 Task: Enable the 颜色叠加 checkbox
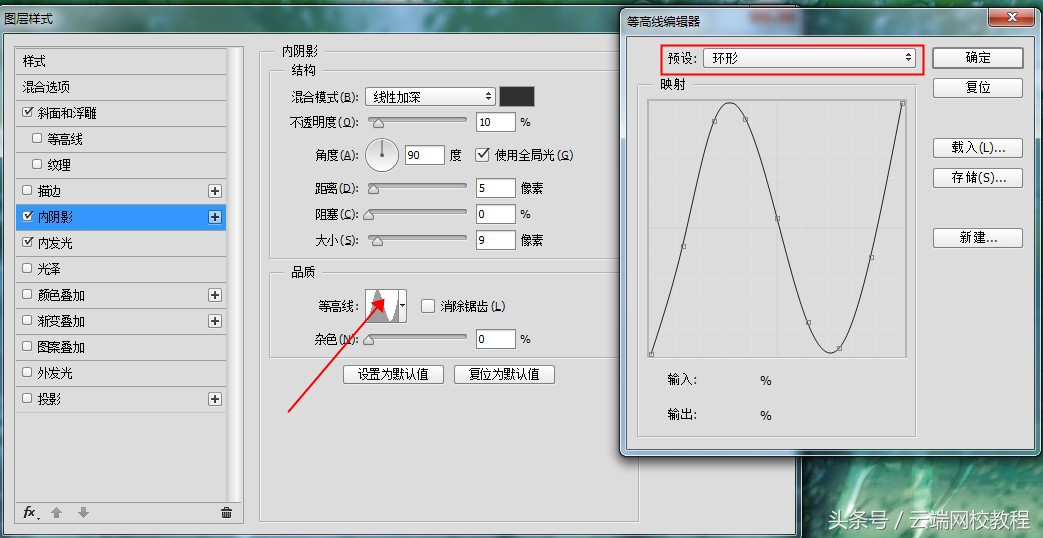point(27,294)
